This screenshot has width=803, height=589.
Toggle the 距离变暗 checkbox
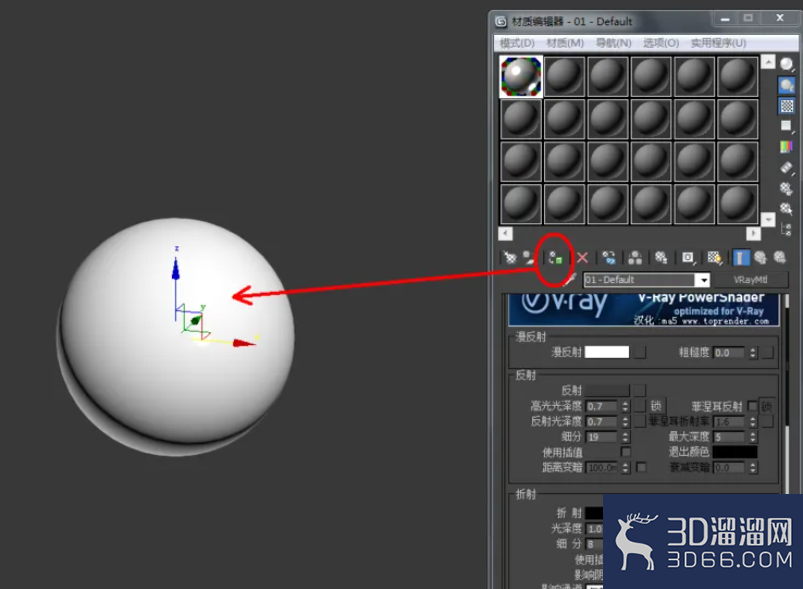pyautogui.click(x=641, y=467)
